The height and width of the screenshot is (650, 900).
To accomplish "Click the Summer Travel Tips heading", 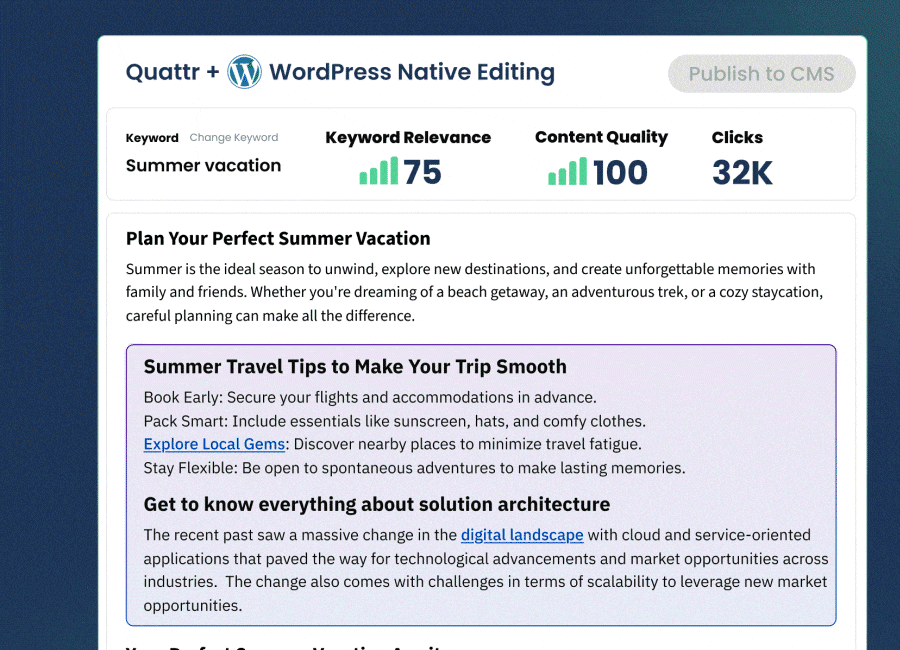I will [355, 366].
